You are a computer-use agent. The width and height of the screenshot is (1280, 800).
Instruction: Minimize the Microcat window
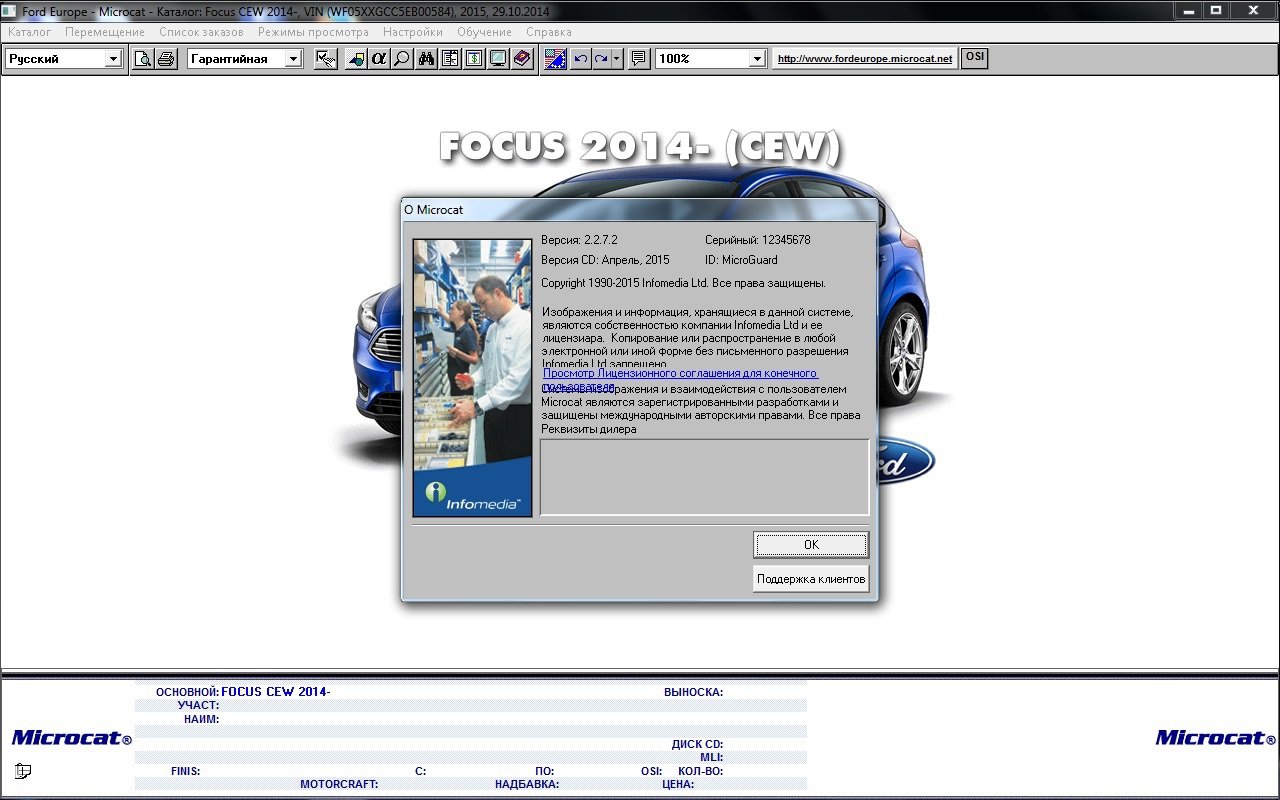point(1187,10)
